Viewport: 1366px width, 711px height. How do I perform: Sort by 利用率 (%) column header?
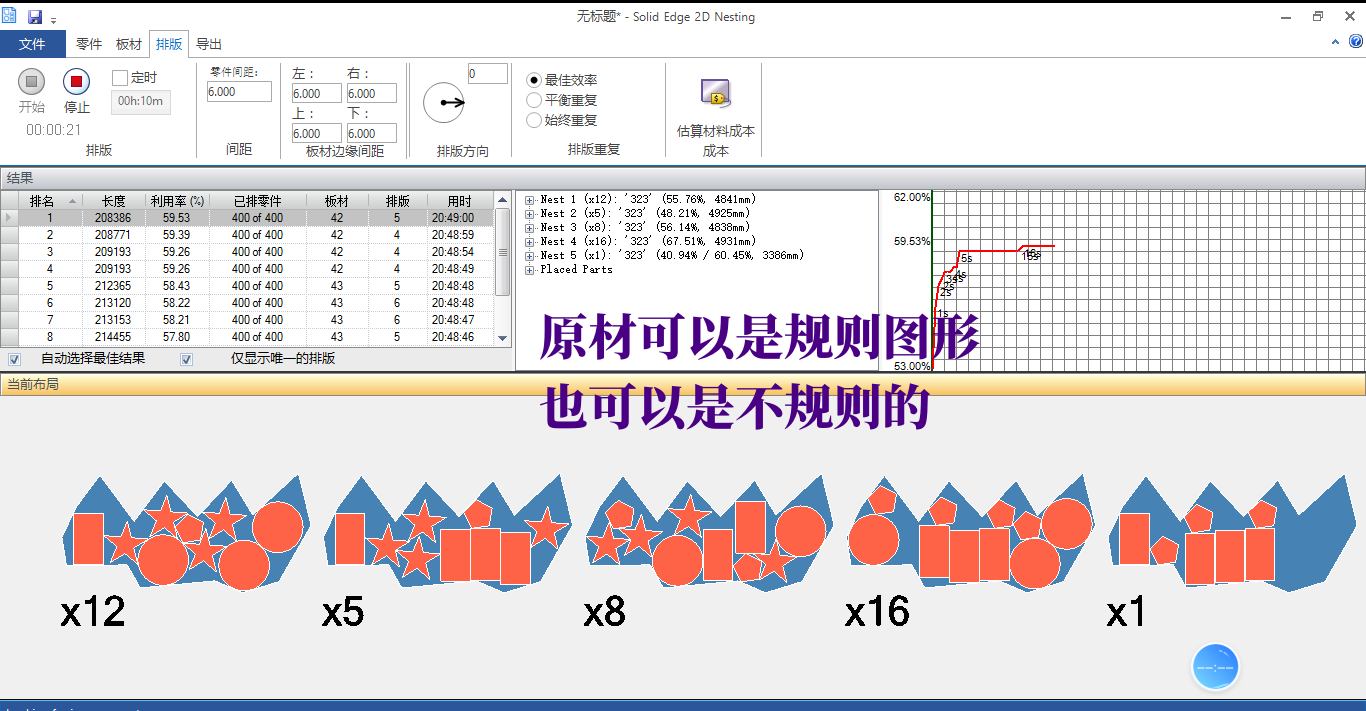point(177,201)
